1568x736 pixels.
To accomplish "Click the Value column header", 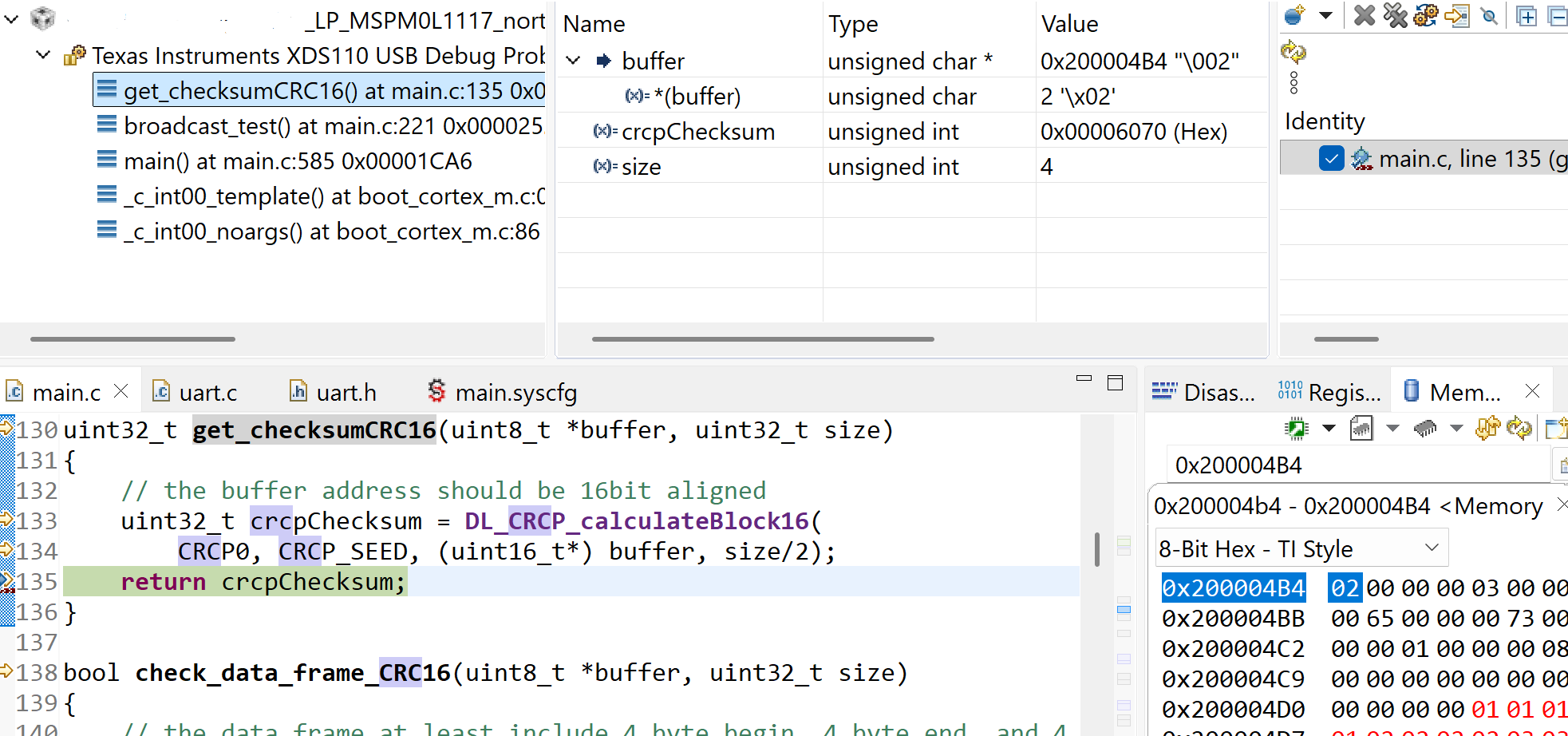I will tap(1069, 24).
